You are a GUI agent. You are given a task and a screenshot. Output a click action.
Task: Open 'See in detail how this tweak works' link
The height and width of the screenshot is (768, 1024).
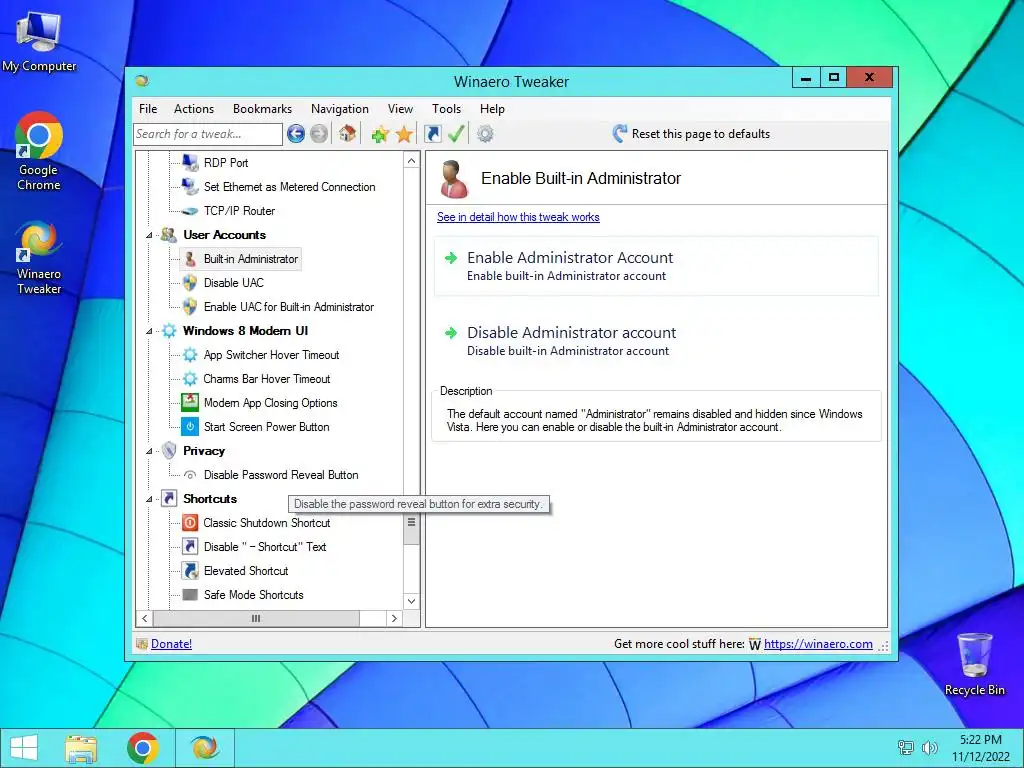click(x=518, y=217)
